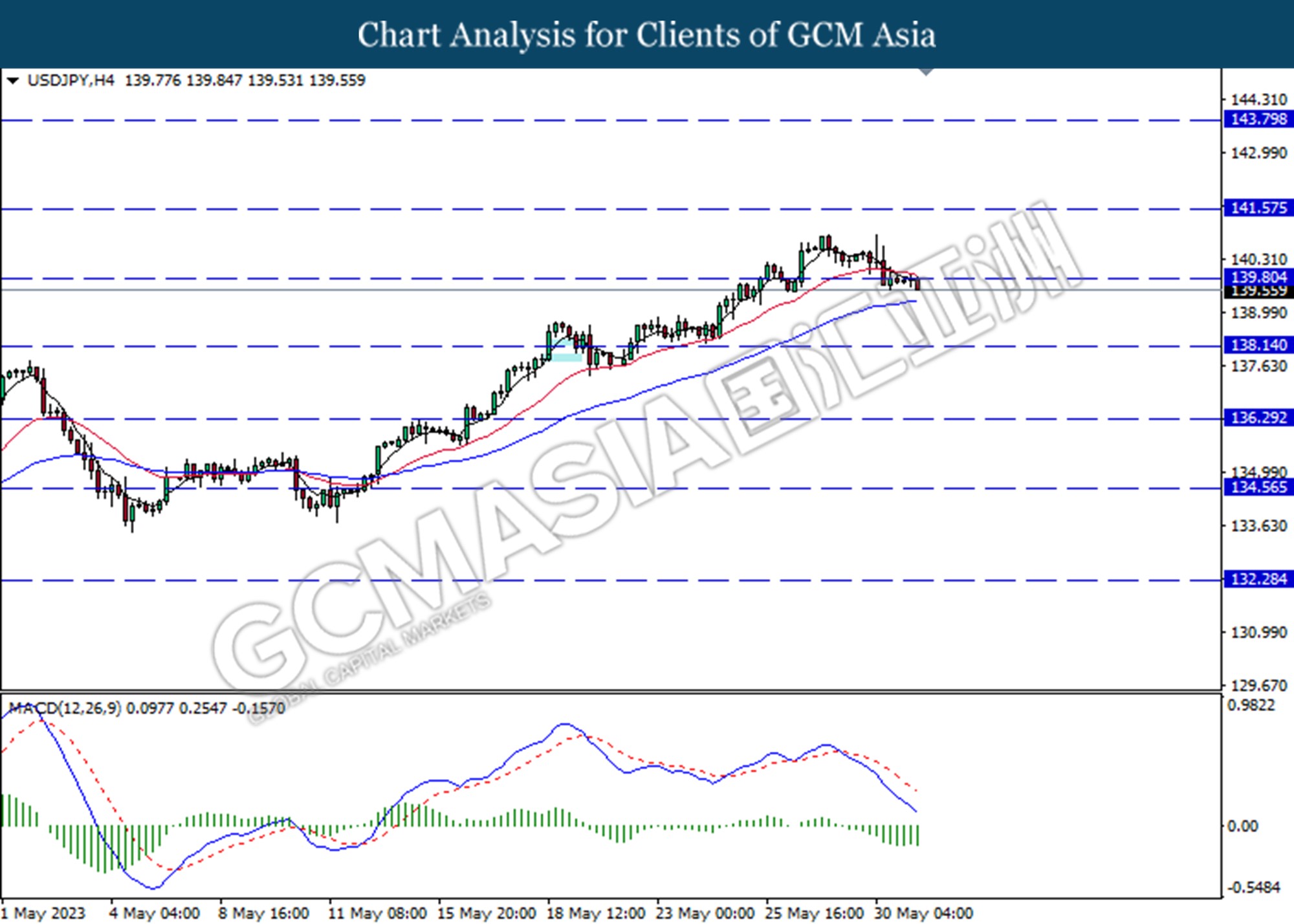
Task: Click the MACD(12,26,9) indicator label
Action: 65,708
